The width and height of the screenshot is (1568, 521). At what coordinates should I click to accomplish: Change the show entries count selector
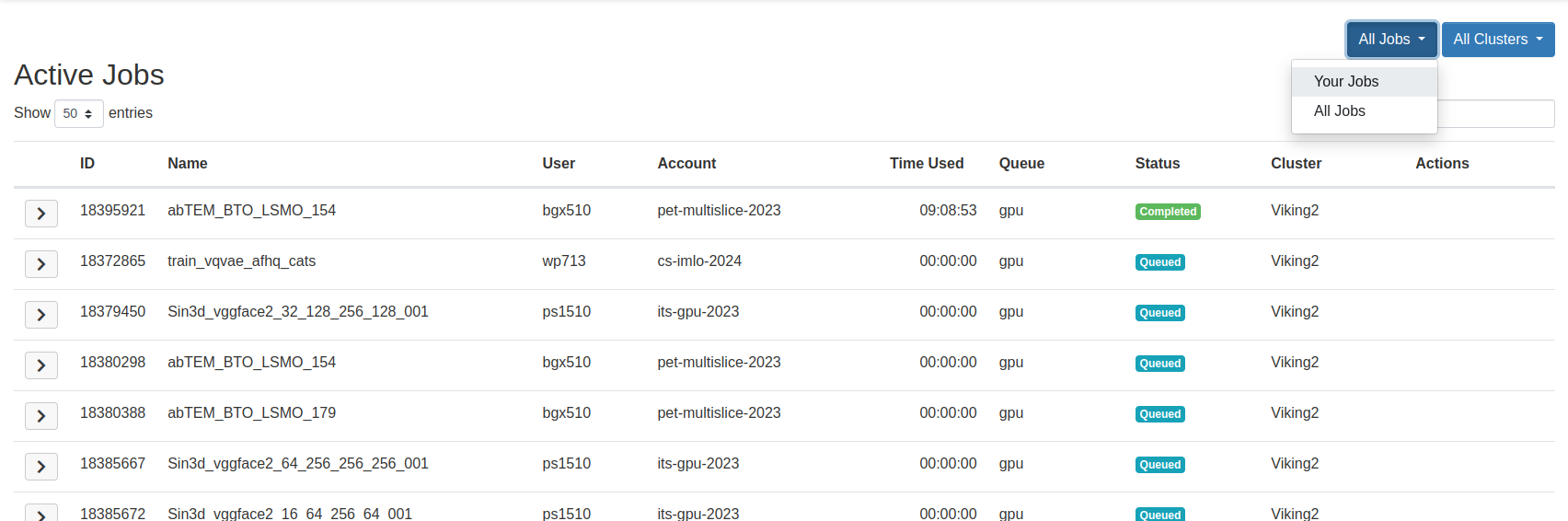[78, 113]
